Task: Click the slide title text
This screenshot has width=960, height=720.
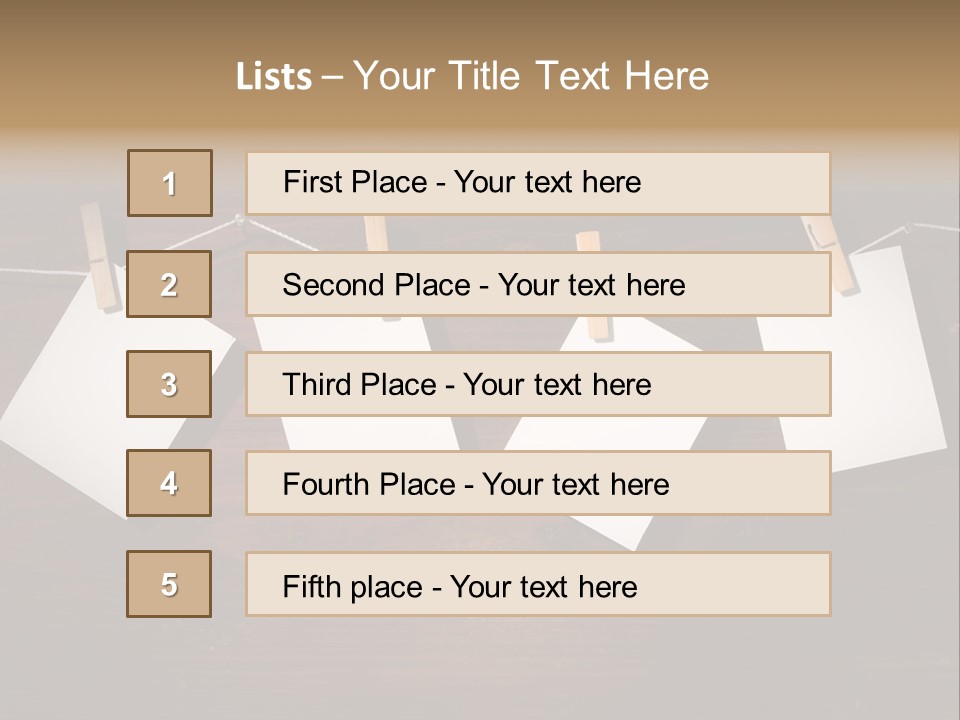Action: (472, 76)
